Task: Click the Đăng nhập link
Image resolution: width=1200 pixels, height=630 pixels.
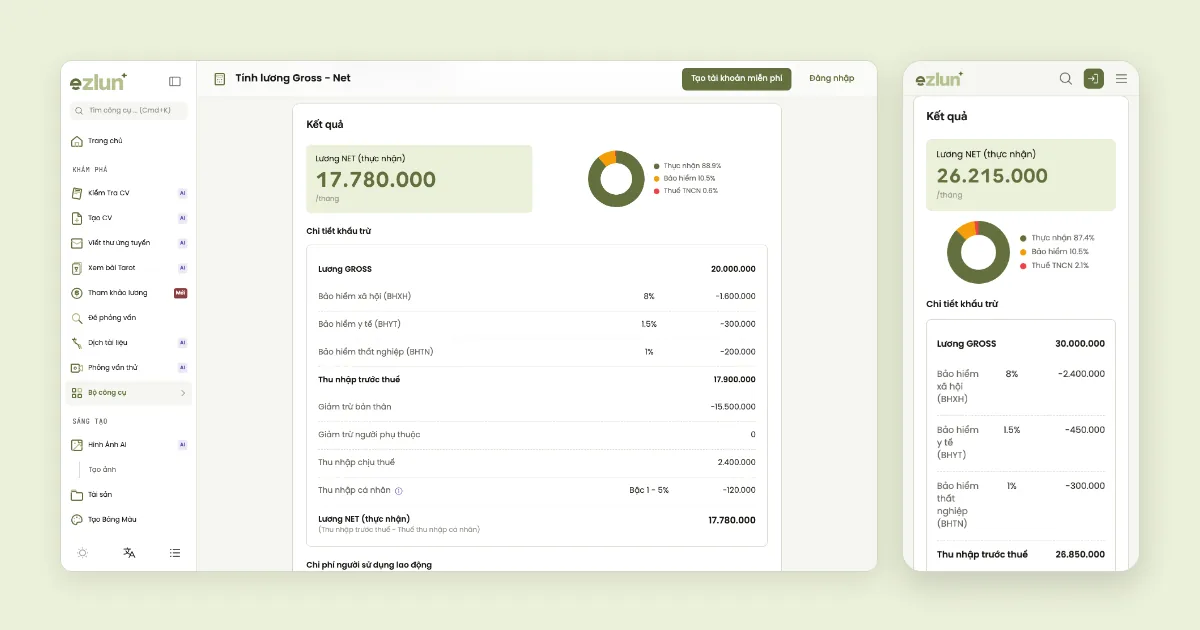Action: coord(832,78)
